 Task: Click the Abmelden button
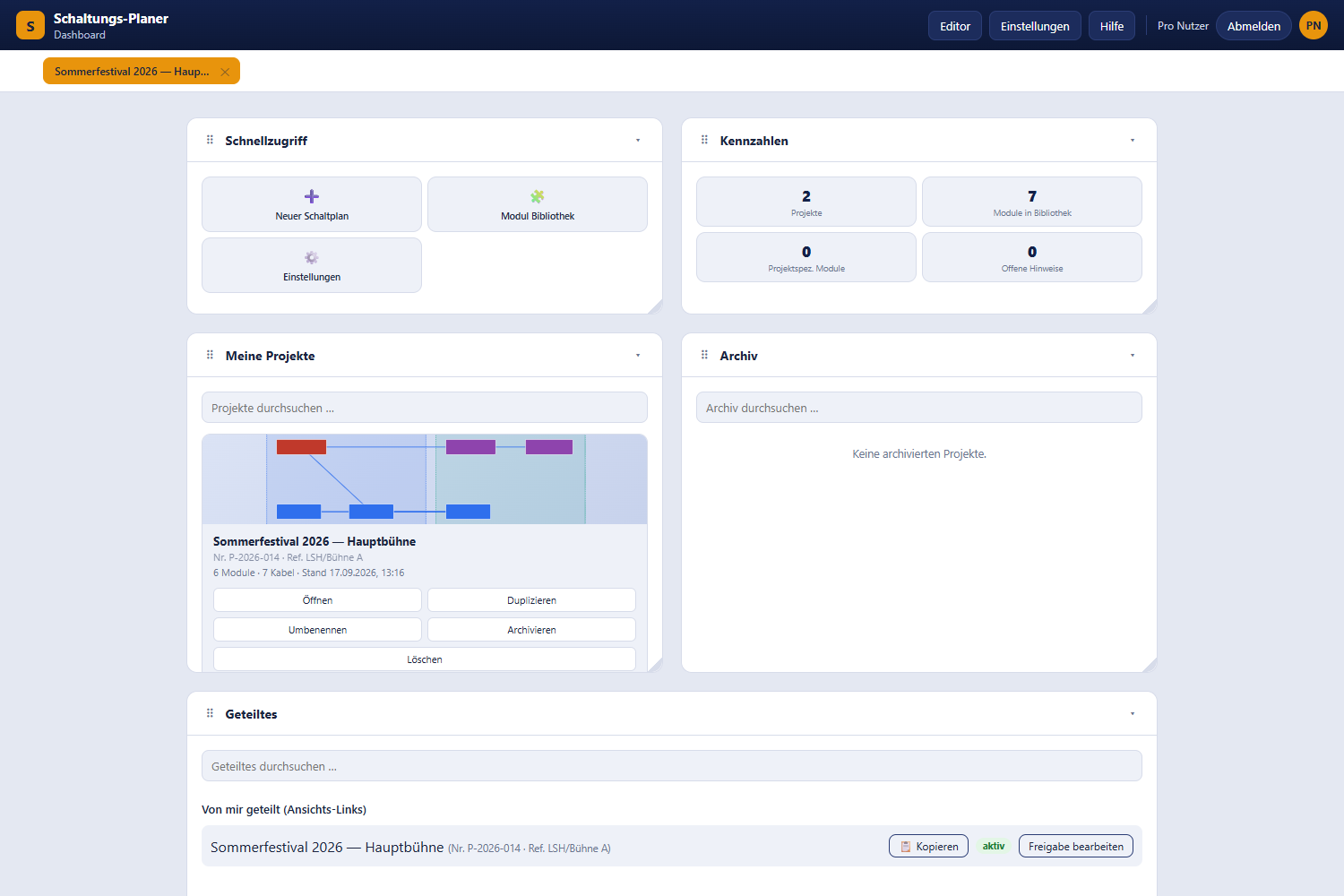(1254, 26)
